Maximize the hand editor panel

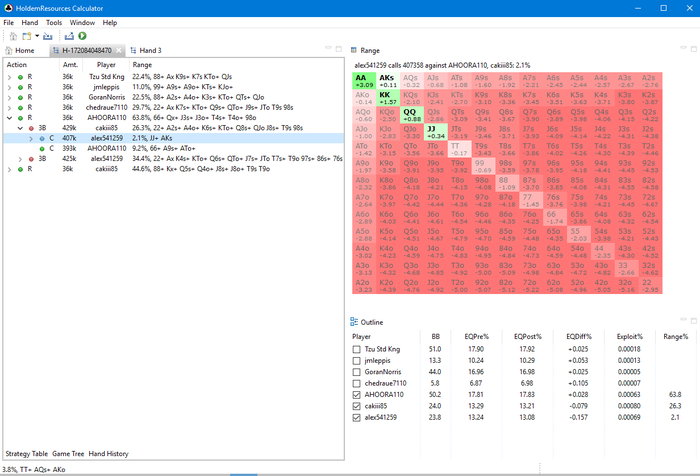coord(339,48)
